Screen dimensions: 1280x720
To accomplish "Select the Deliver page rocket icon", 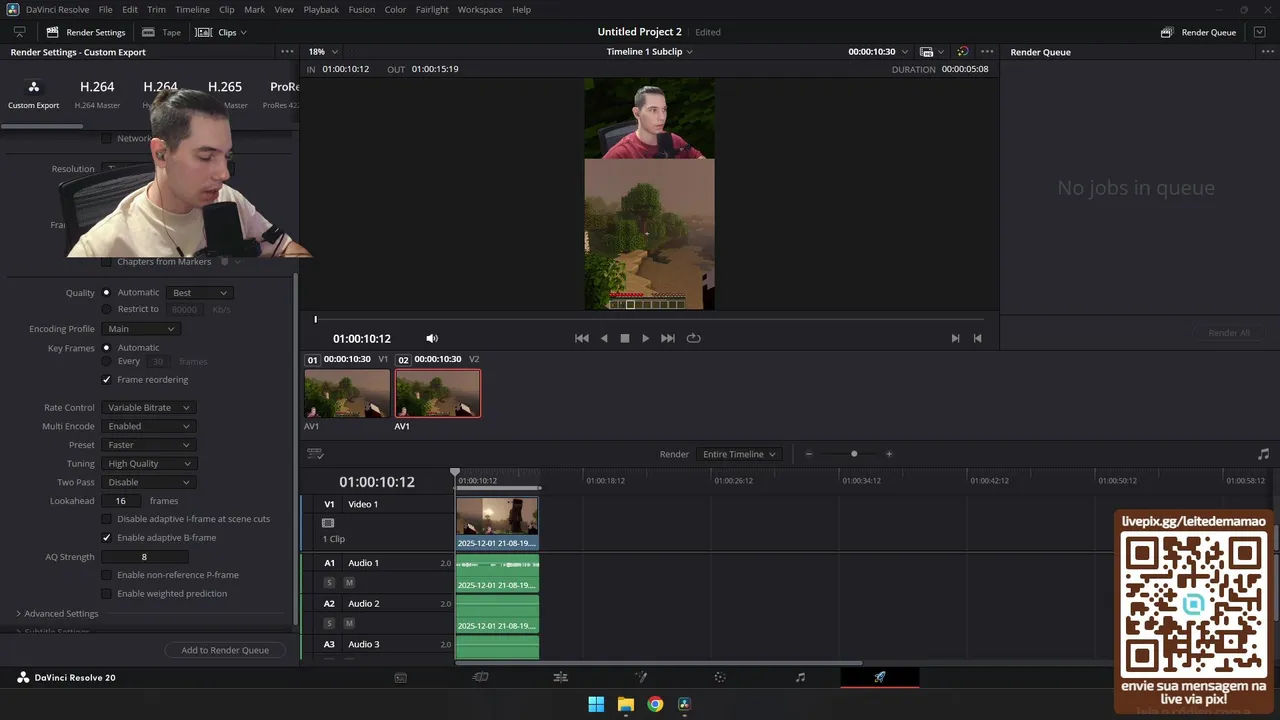I will point(880,677).
